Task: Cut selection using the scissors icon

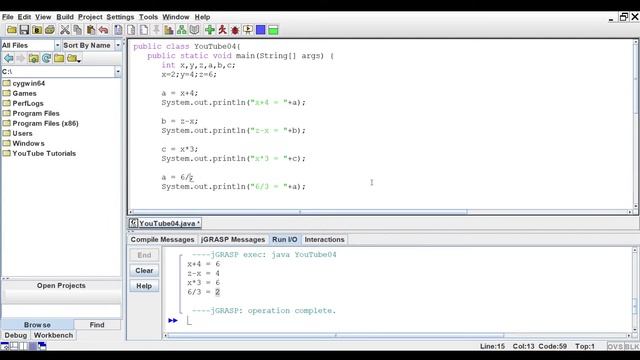Action: 64,30
